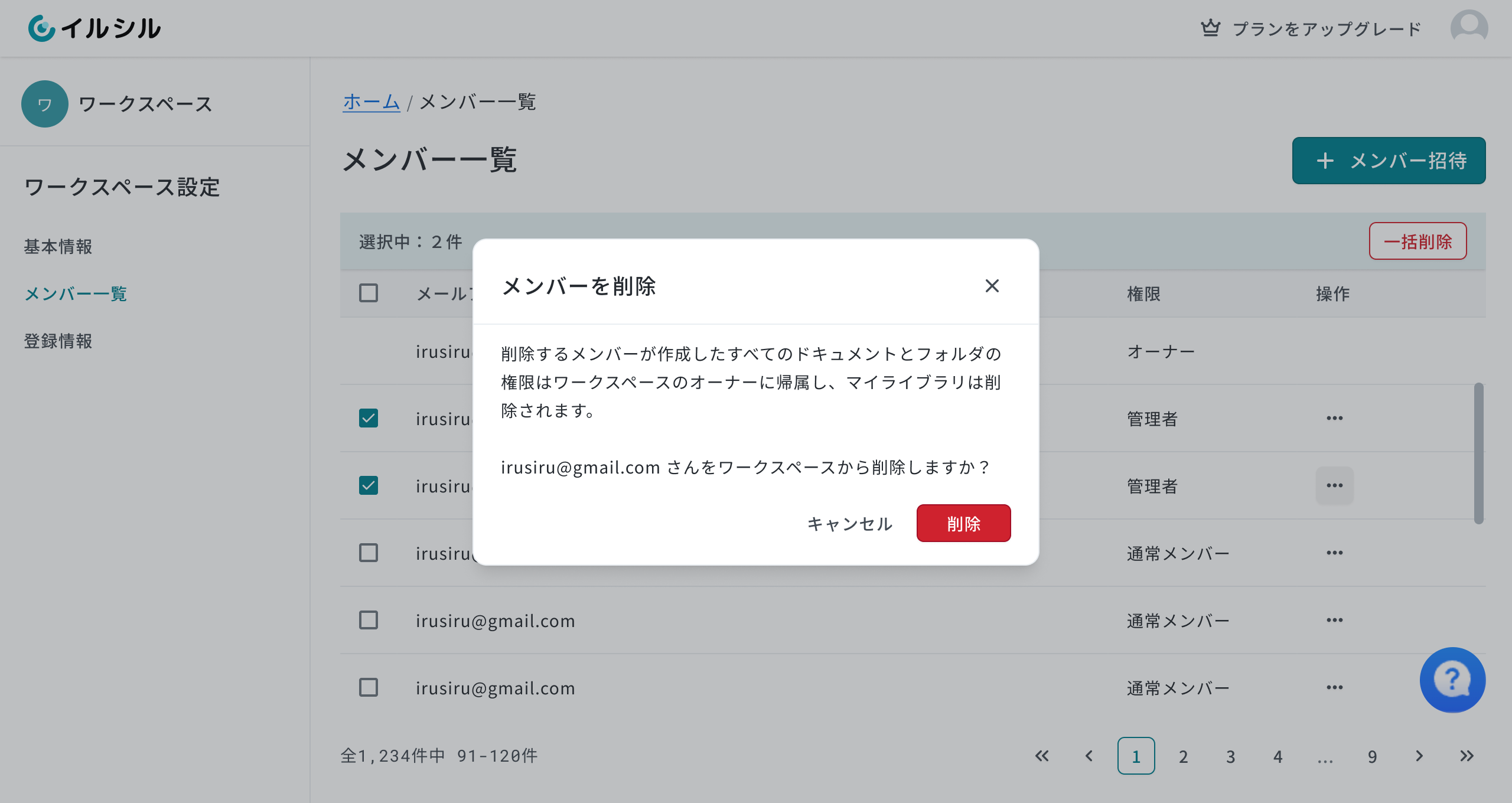
Task: Open 基本情報 in the sidebar
Action: click(x=58, y=246)
